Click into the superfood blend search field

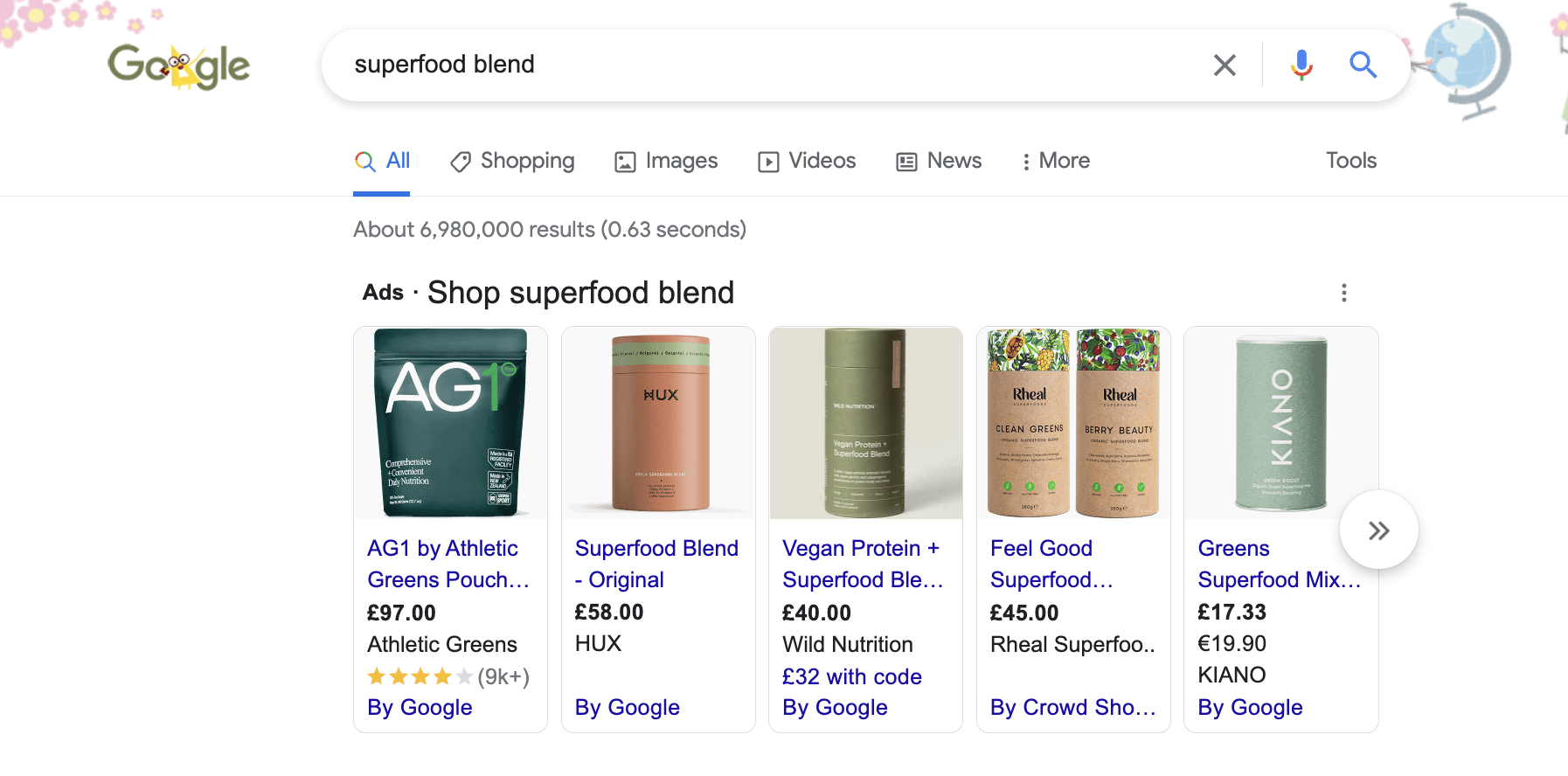click(769, 65)
